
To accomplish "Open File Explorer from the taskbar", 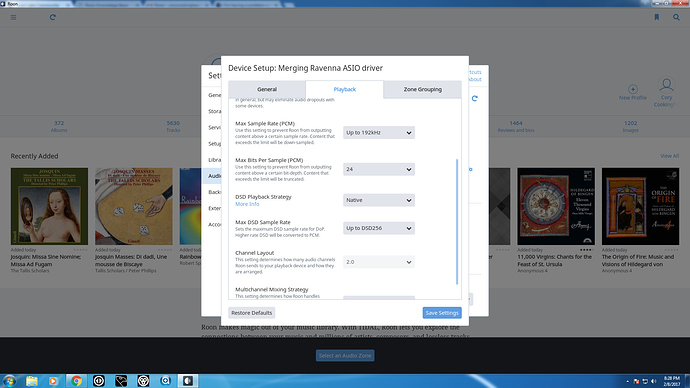I will (x=32, y=381).
